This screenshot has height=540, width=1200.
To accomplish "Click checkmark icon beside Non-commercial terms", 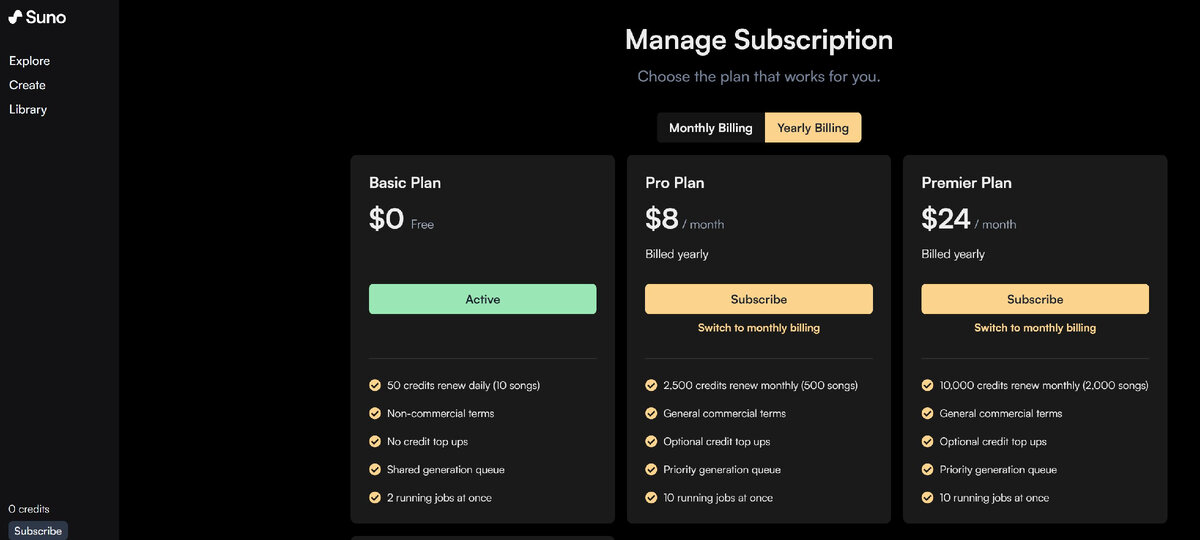I will pyautogui.click(x=375, y=413).
